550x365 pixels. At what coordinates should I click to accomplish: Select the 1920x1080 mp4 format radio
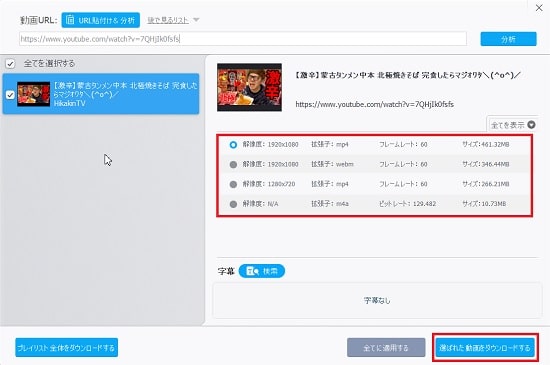click(x=233, y=144)
